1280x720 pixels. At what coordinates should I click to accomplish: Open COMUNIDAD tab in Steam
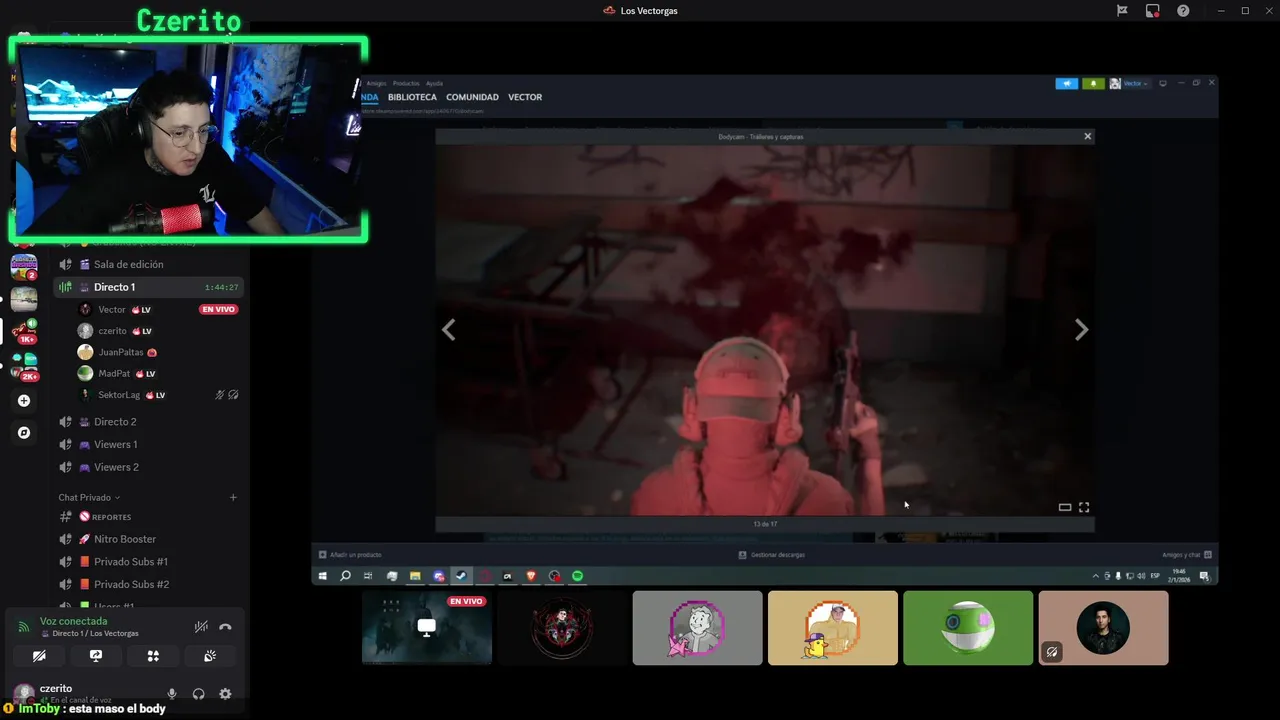[472, 97]
